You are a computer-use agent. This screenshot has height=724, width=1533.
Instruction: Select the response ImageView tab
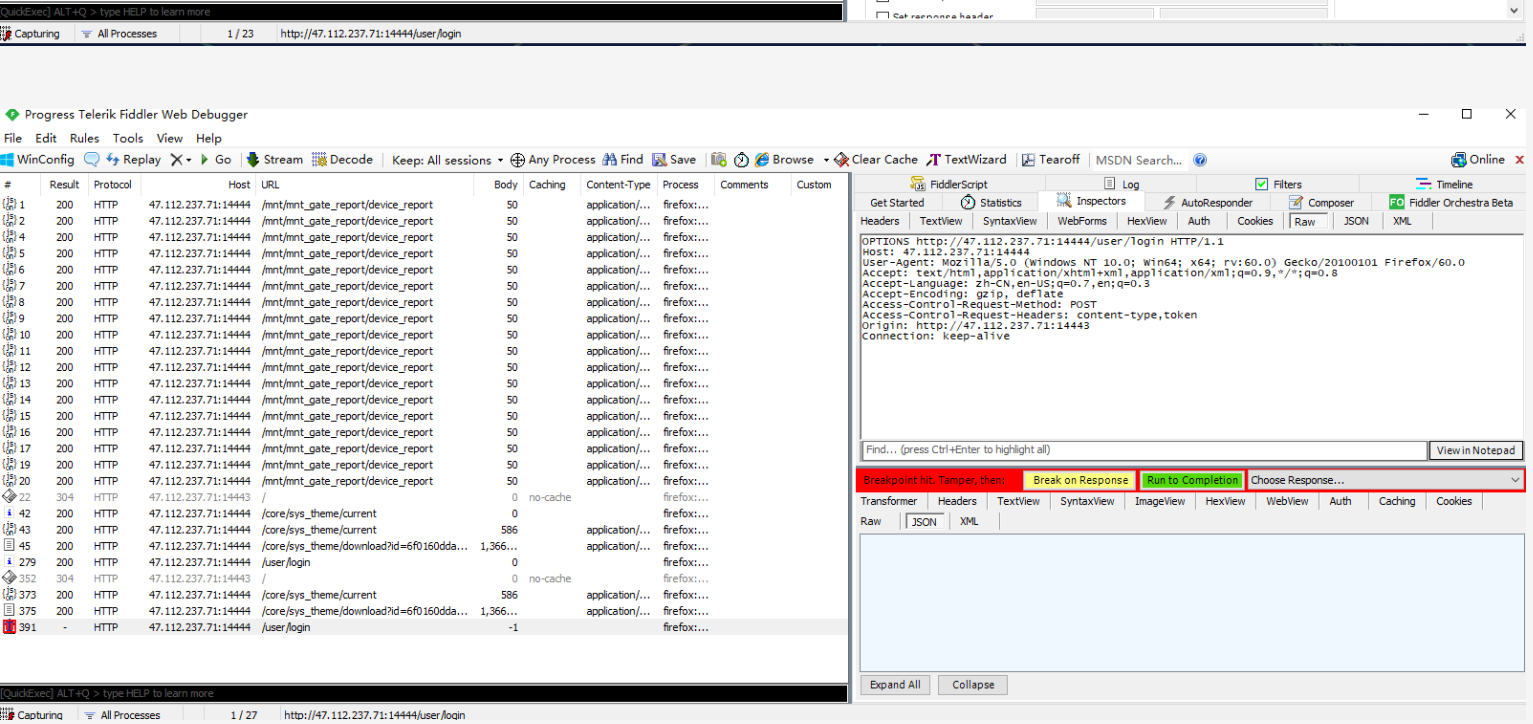(1159, 501)
